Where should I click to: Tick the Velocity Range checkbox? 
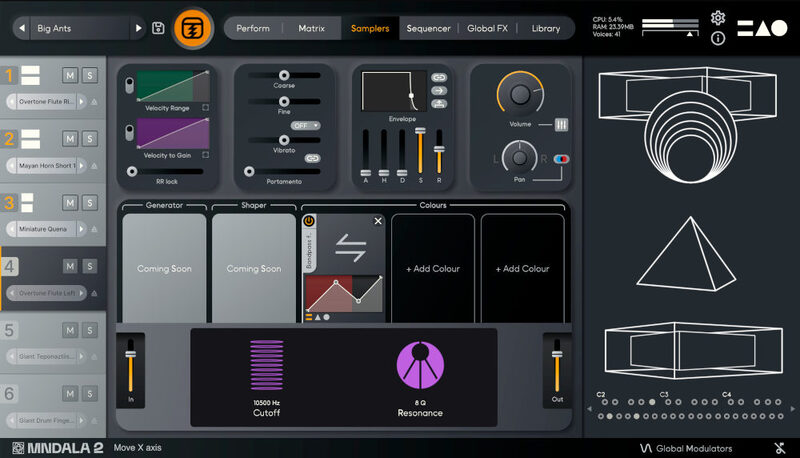(205, 108)
